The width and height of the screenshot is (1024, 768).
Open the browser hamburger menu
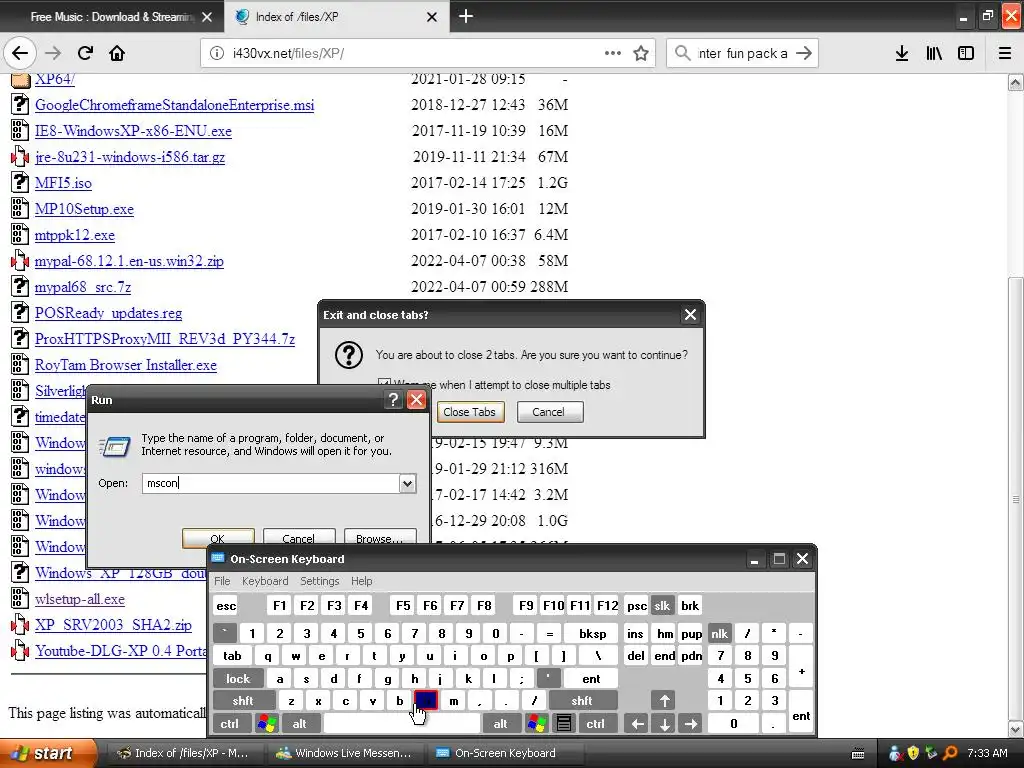[x=1005, y=53]
